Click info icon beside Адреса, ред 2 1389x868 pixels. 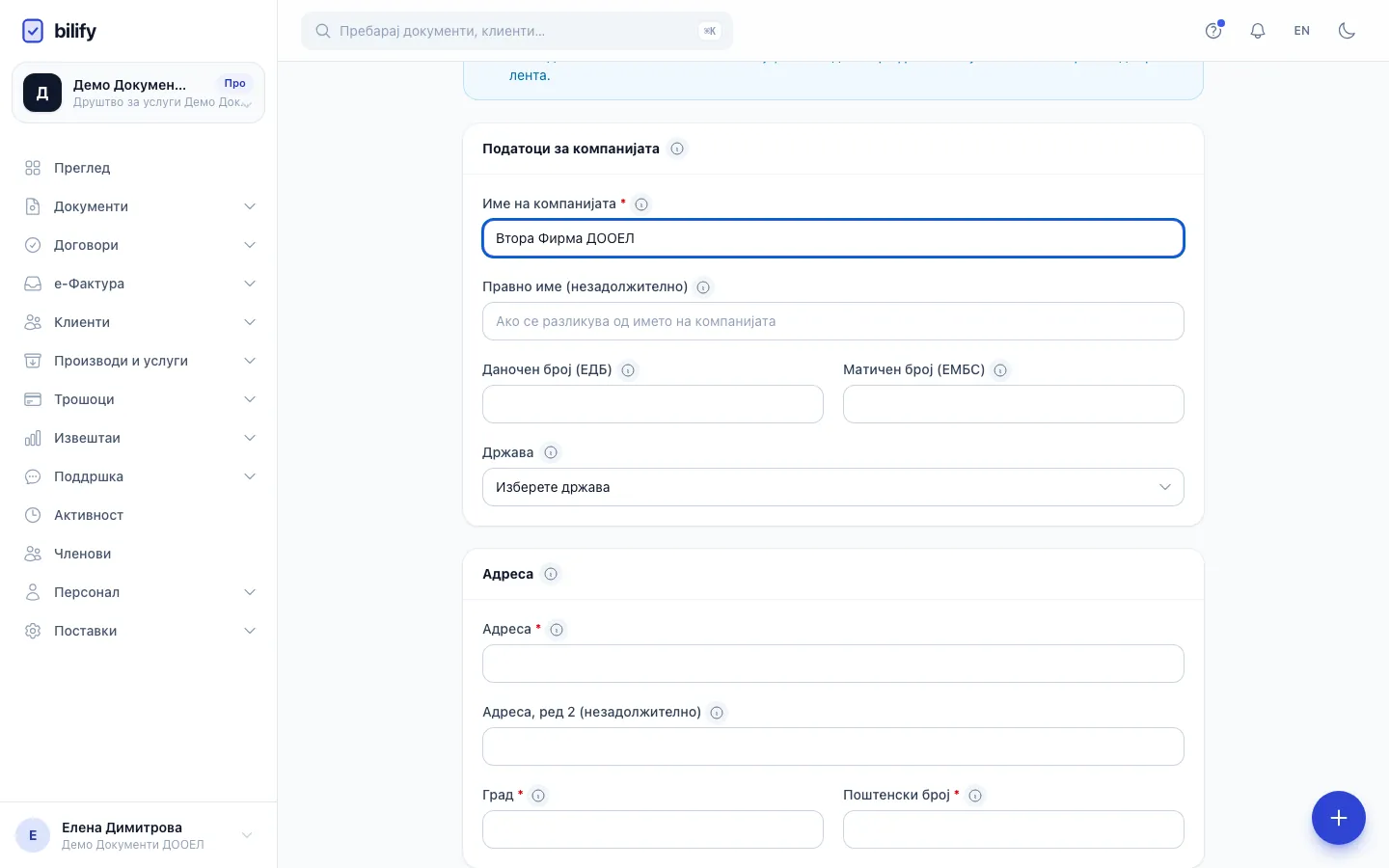[x=717, y=713]
